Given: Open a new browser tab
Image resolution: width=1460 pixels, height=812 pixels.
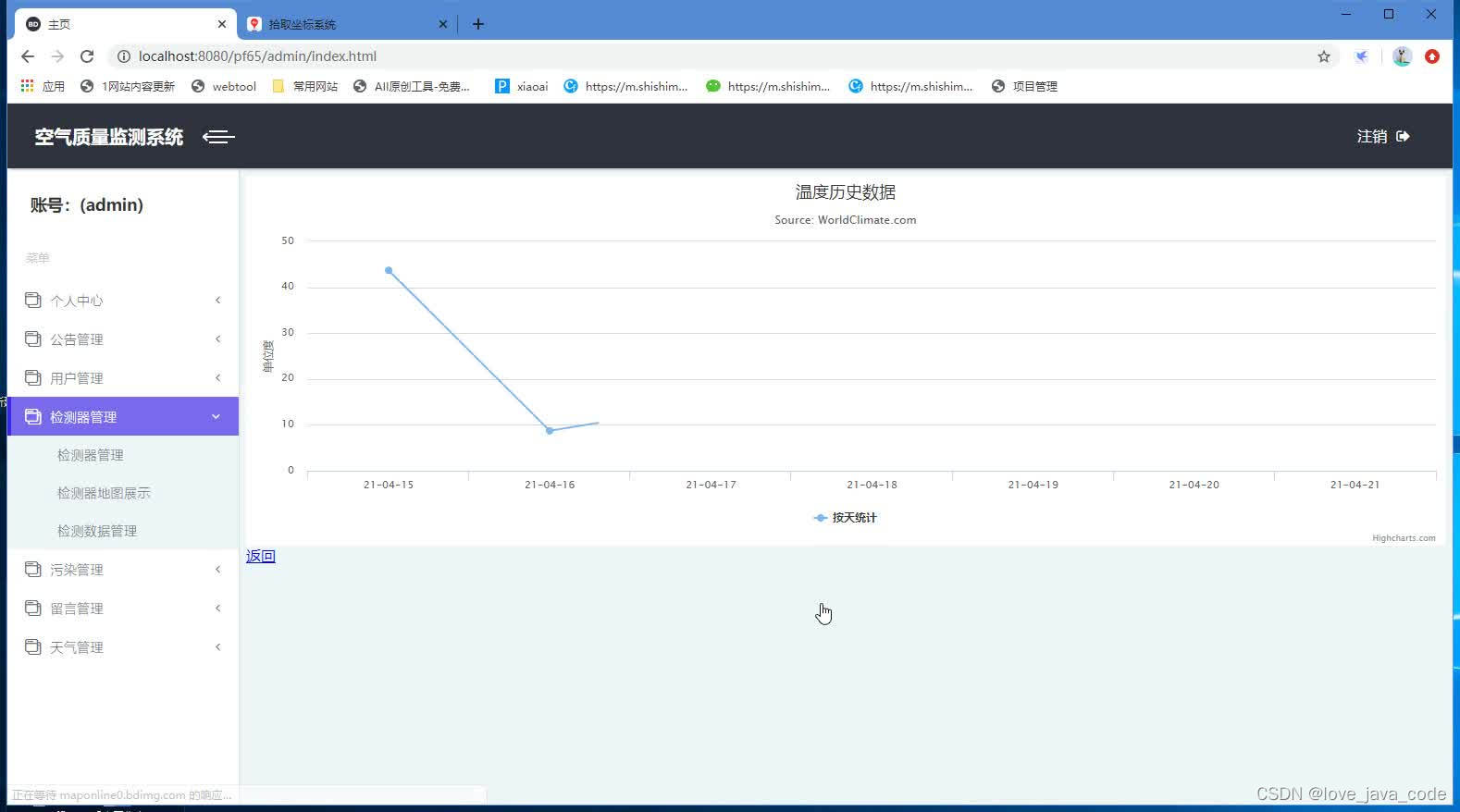Looking at the screenshot, I should pyautogui.click(x=478, y=24).
